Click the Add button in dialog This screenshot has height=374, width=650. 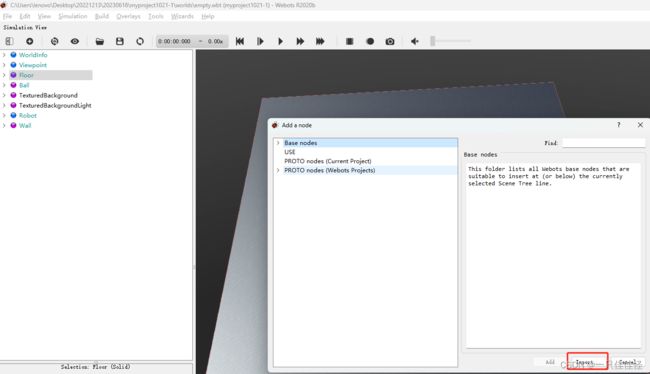[x=550, y=362]
